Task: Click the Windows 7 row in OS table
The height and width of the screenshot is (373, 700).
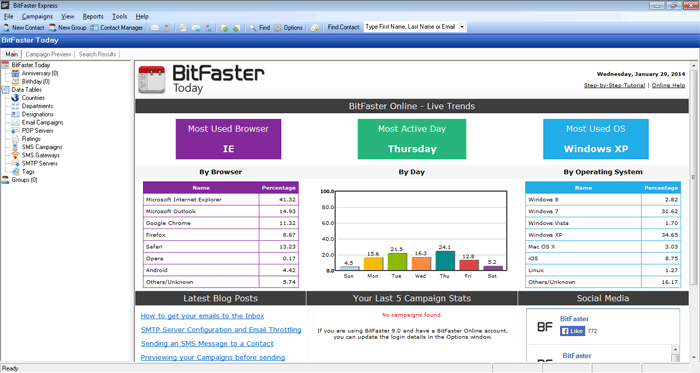Action: point(603,211)
